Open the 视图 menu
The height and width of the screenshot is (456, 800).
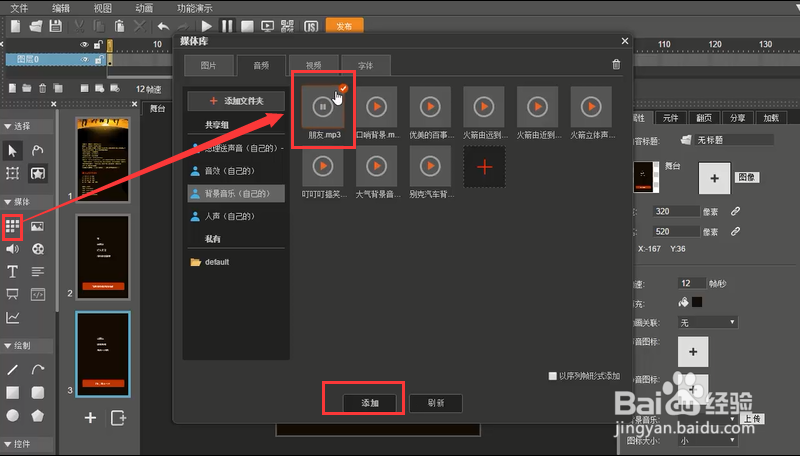click(103, 8)
